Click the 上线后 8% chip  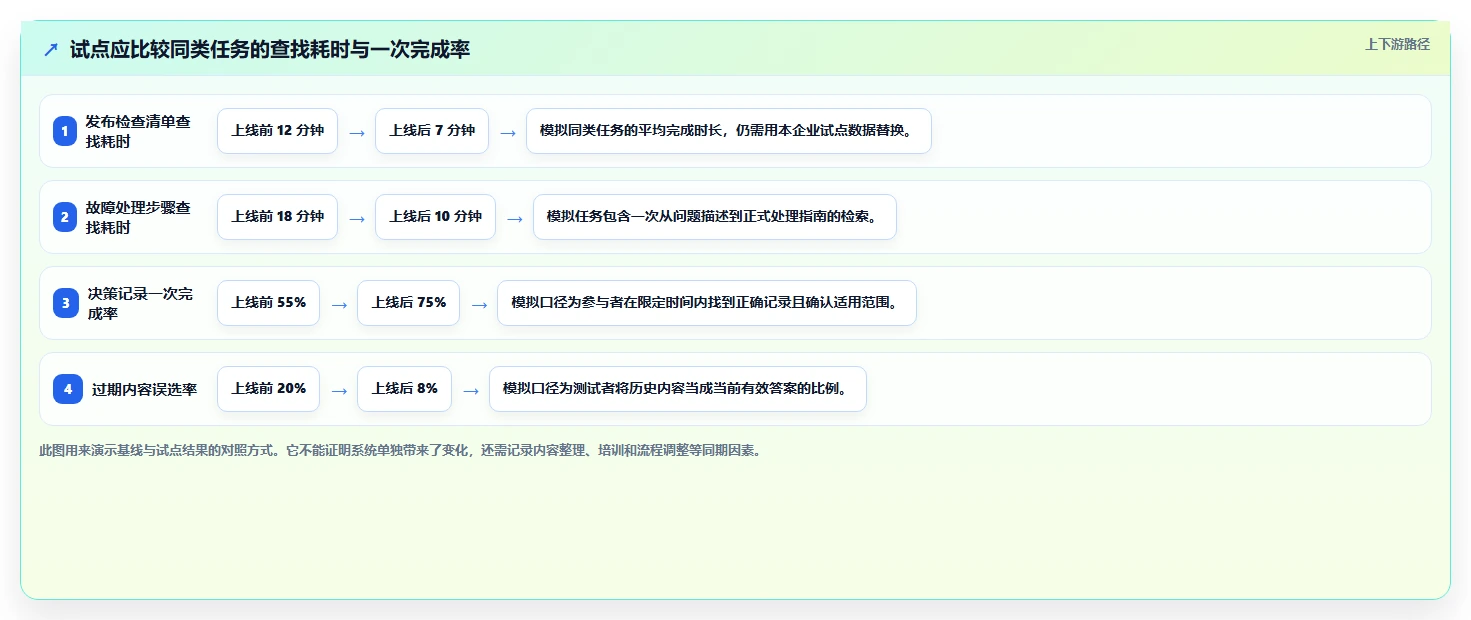tap(404, 389)
